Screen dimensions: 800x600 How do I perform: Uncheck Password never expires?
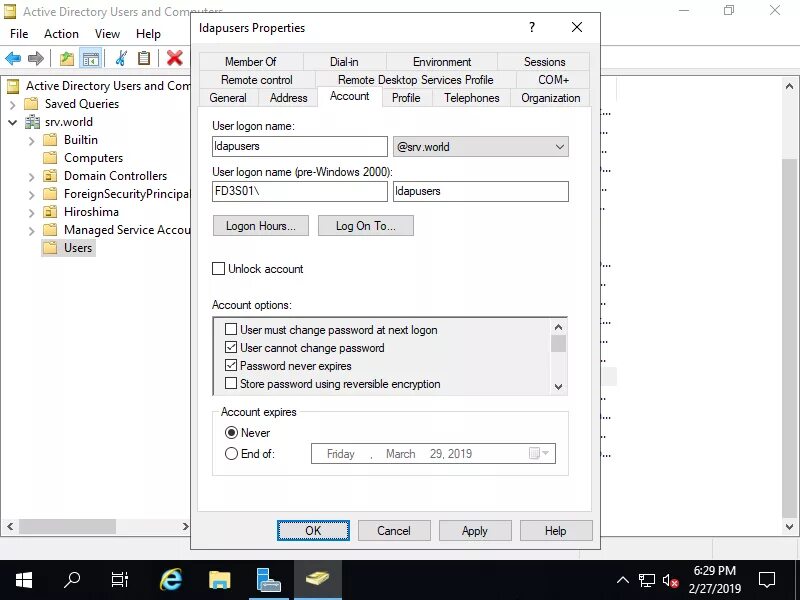[x=231, y=366]
